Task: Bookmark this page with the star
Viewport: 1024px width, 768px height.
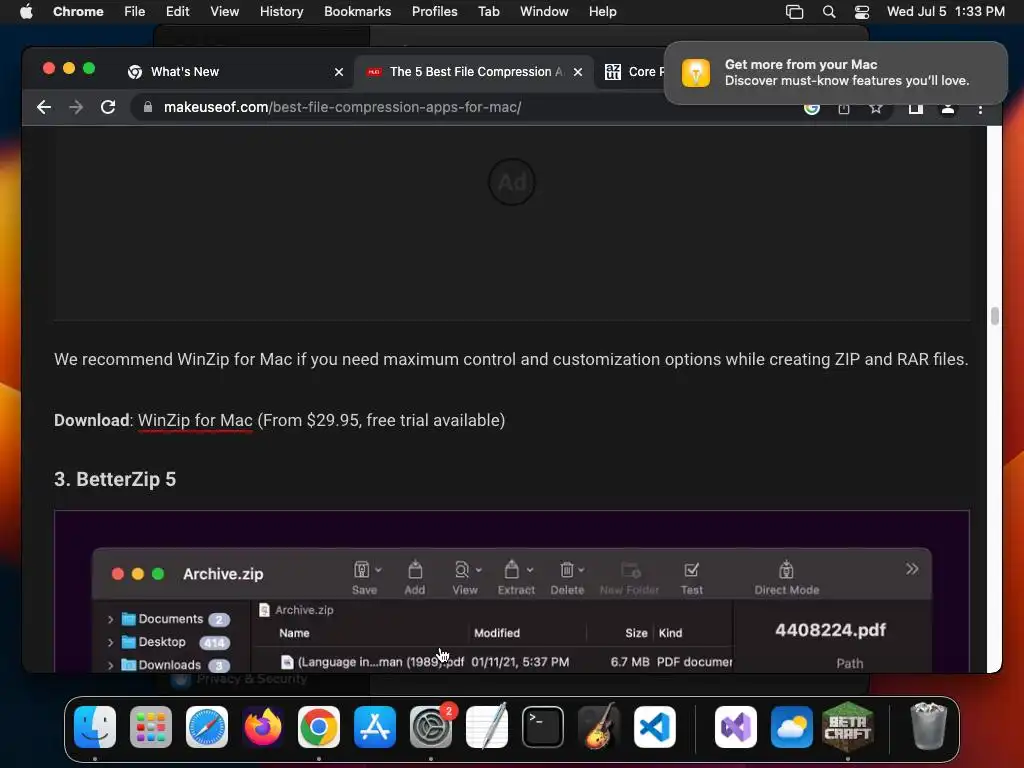Action: tap(876, 108)
